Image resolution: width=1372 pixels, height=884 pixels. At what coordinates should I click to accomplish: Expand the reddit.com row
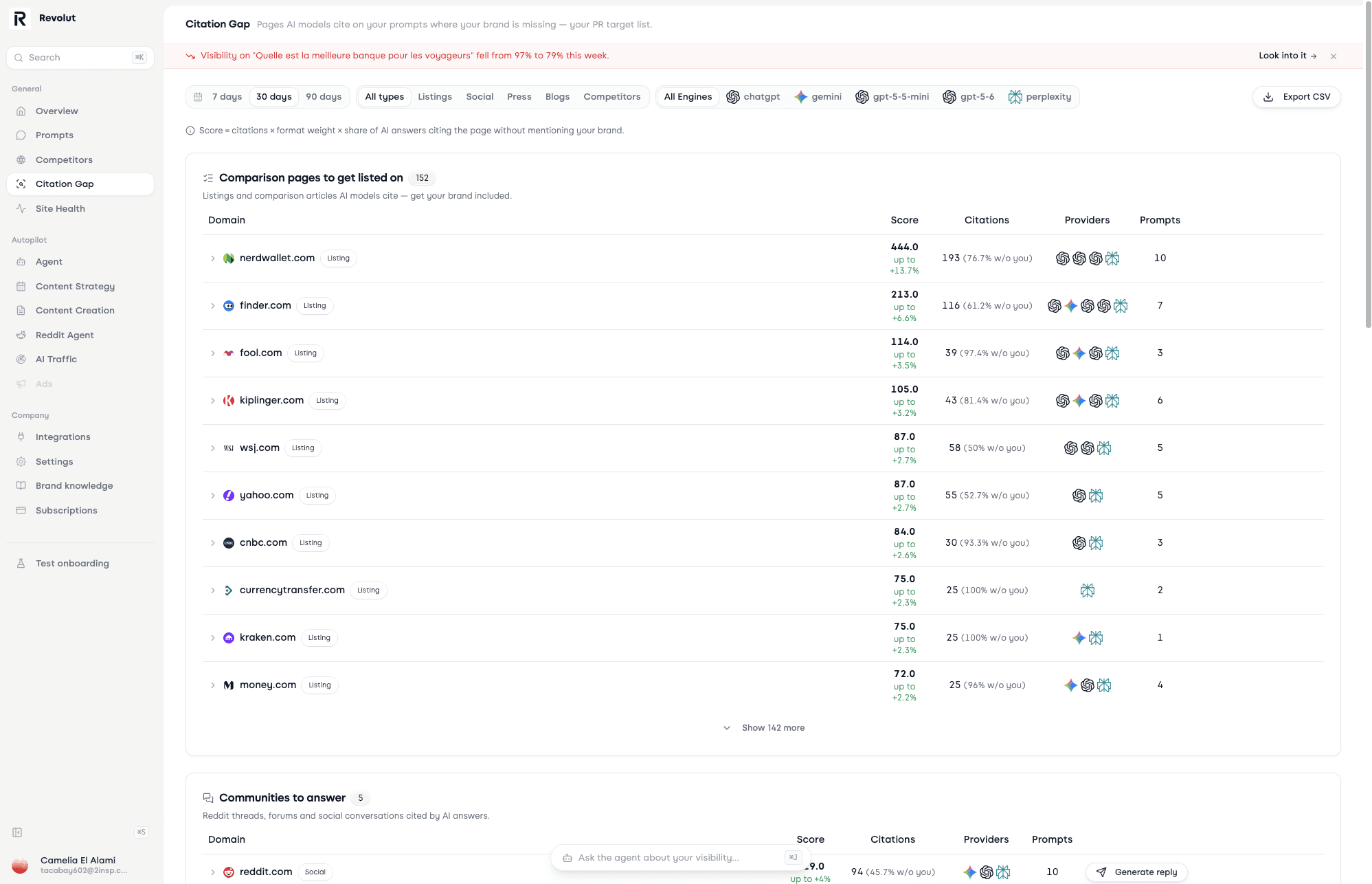point(213,872)
